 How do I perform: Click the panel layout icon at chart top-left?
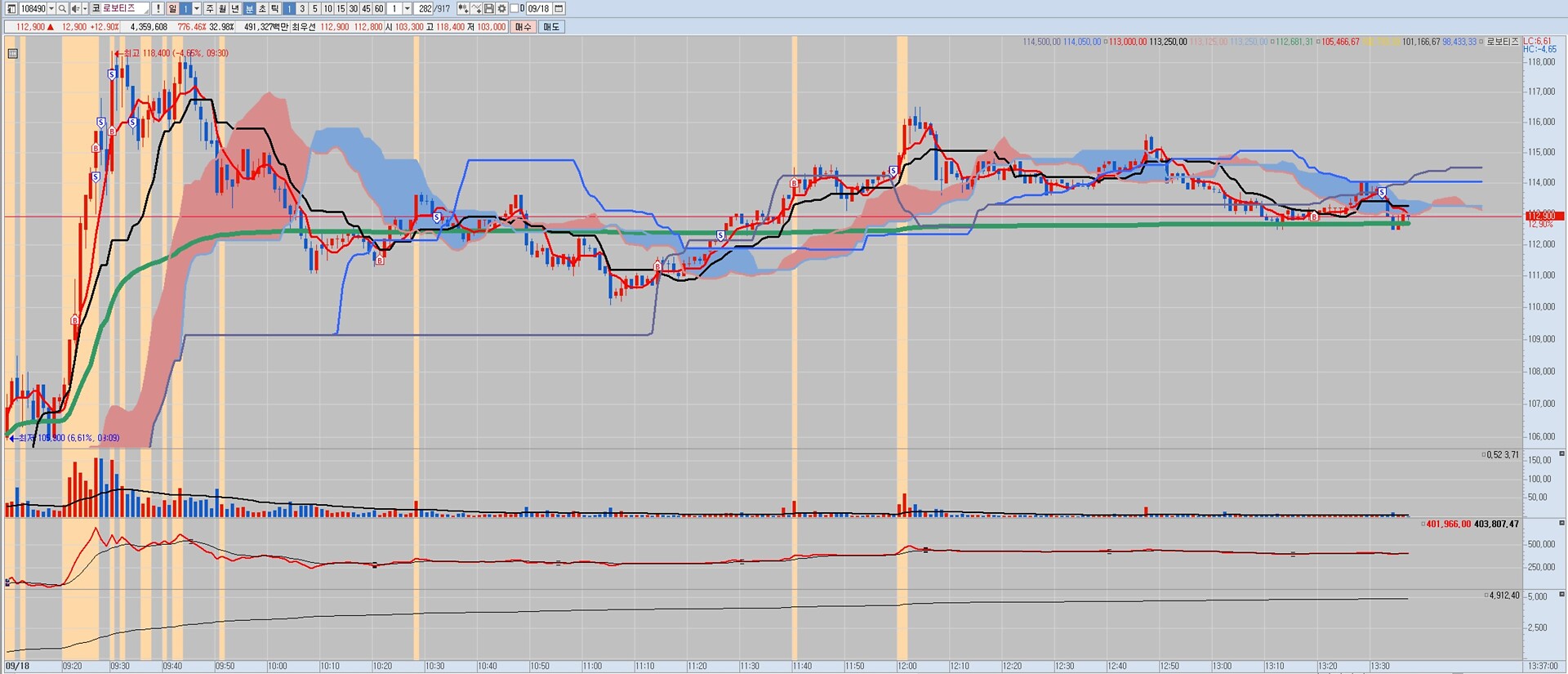[x=11, y=54]
